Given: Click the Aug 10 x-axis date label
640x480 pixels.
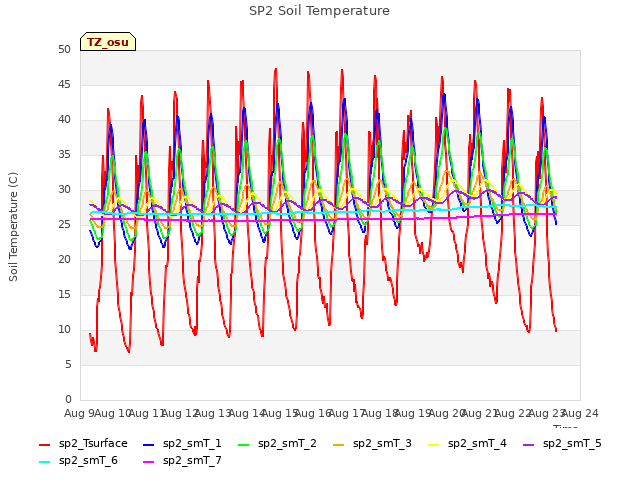Looking at the screenshot, I should (x=113, y=413).
